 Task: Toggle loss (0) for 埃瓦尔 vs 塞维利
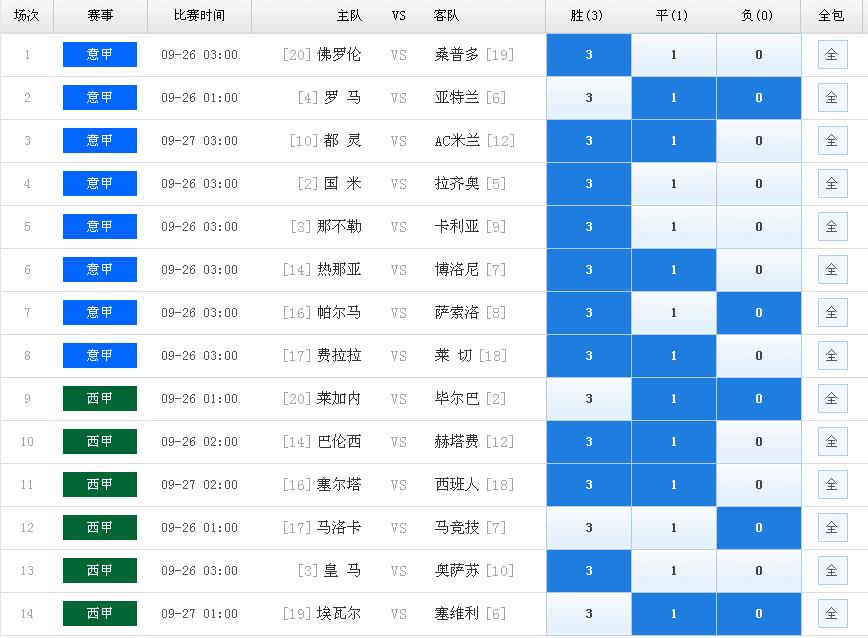[758, 614]
